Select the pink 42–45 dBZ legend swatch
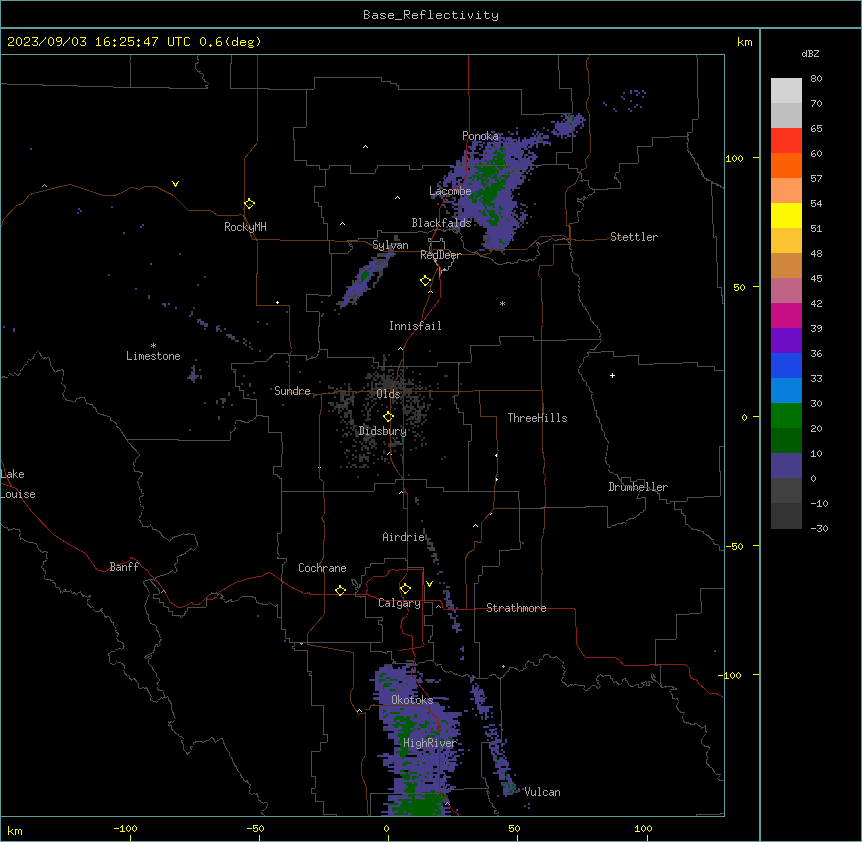Screen dimensions: 862x842 pyautogui.click(x=786, y=291)
